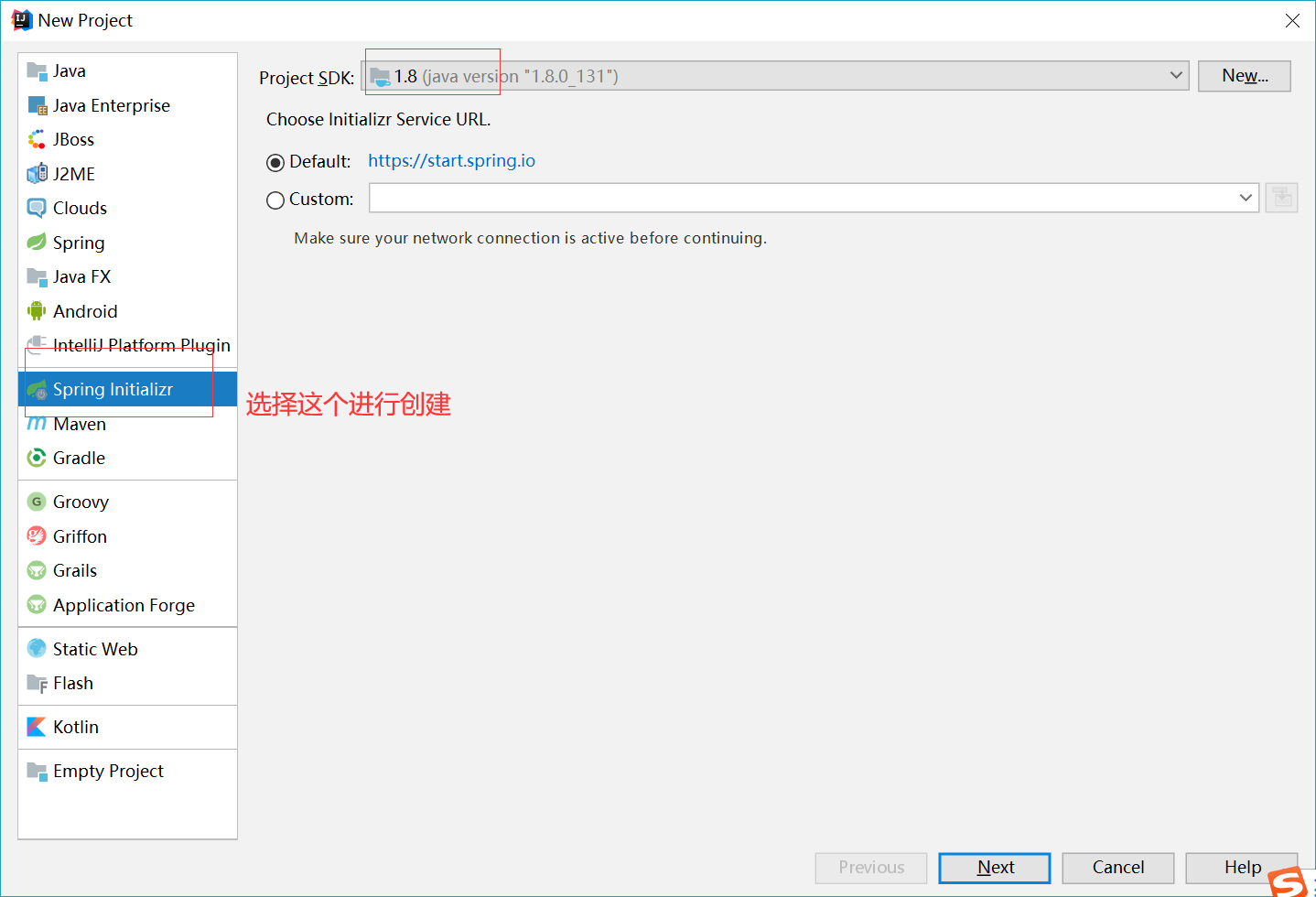Select Kotlin project type
The image size is (1316, 897).
tap(127, 727)
